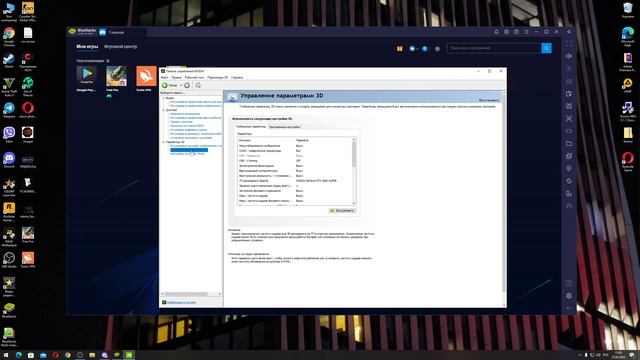Collapse the Видео tree node
The image size is (640, 360).
[x=164, y=98]
